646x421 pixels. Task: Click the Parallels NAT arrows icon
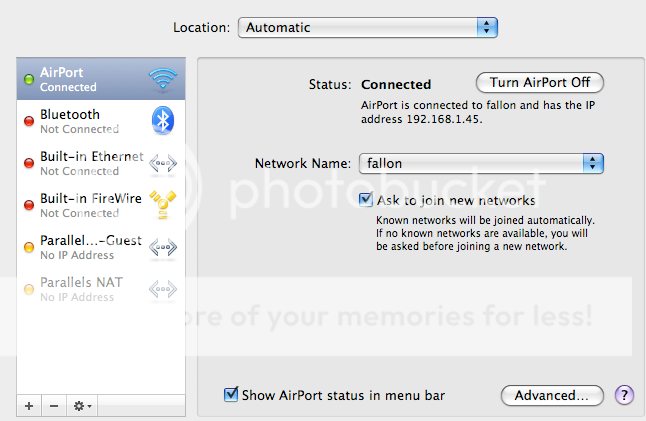(163, 289)
